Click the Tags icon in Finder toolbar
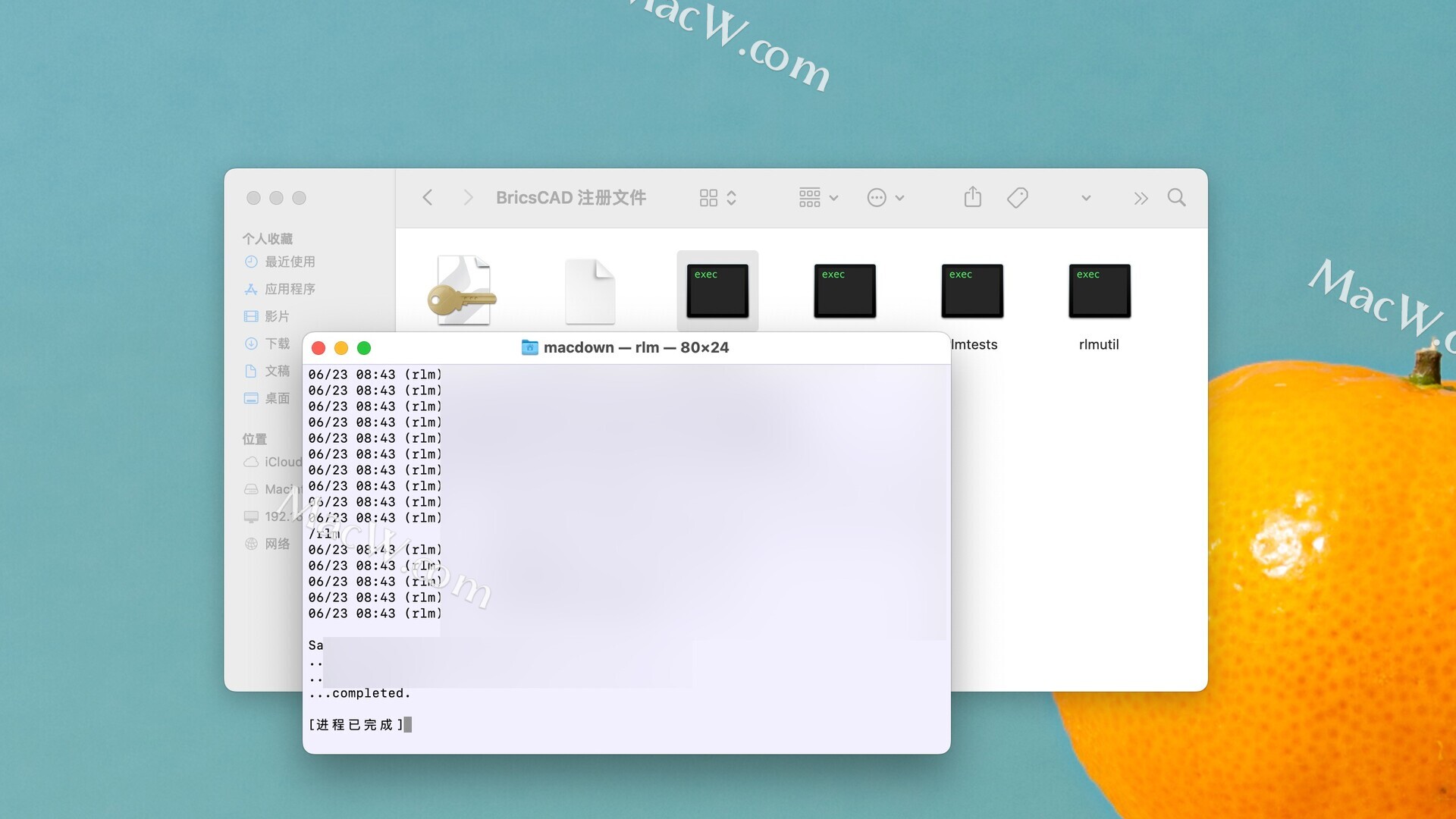 pos(1017,198)
